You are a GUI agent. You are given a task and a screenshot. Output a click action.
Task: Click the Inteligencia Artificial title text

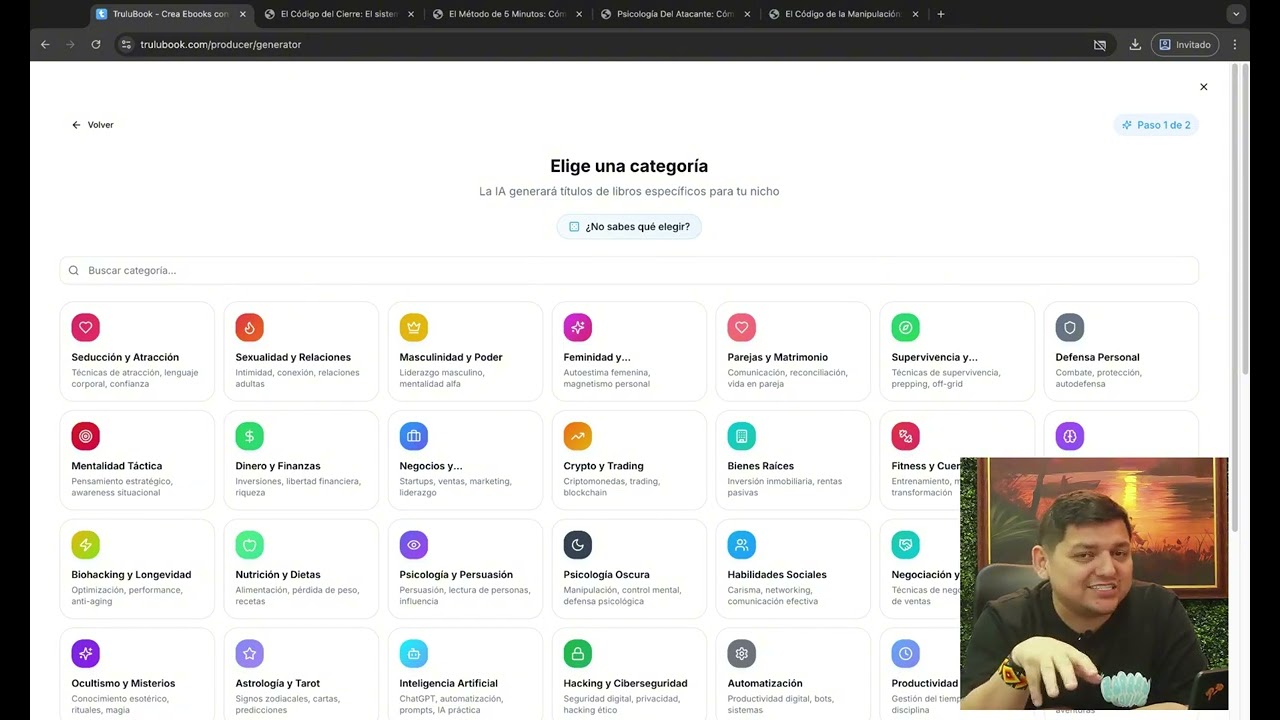click(448, 684)
